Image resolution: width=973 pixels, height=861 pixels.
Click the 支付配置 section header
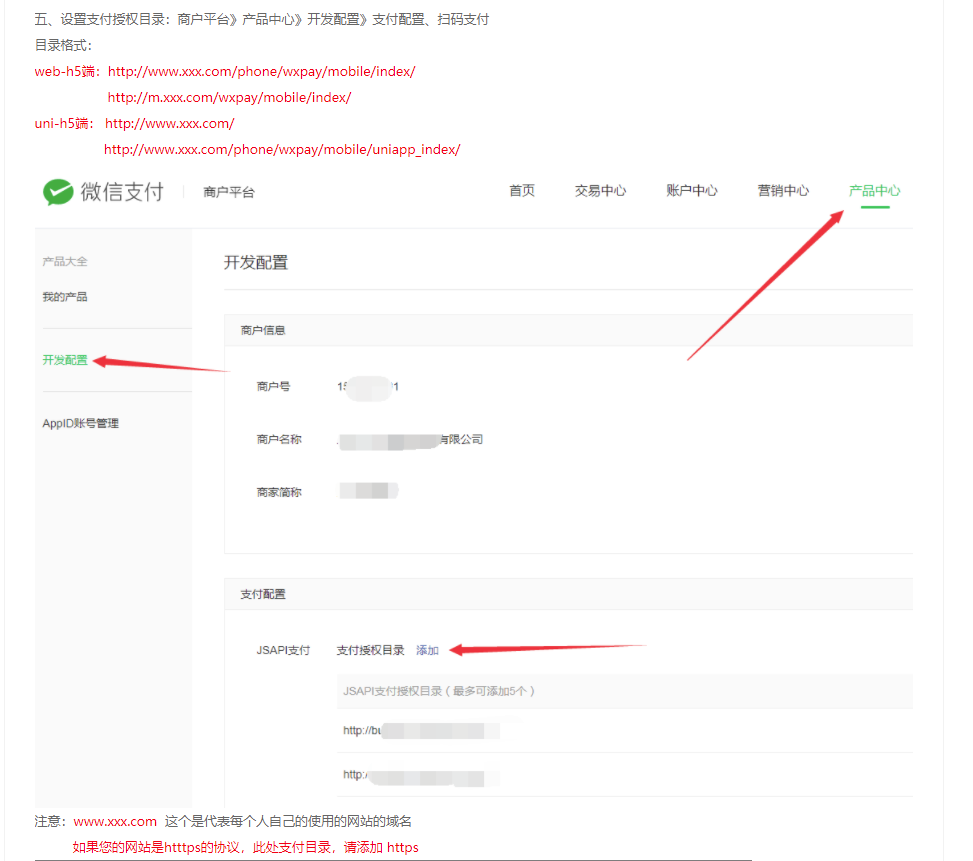(262, 594)
